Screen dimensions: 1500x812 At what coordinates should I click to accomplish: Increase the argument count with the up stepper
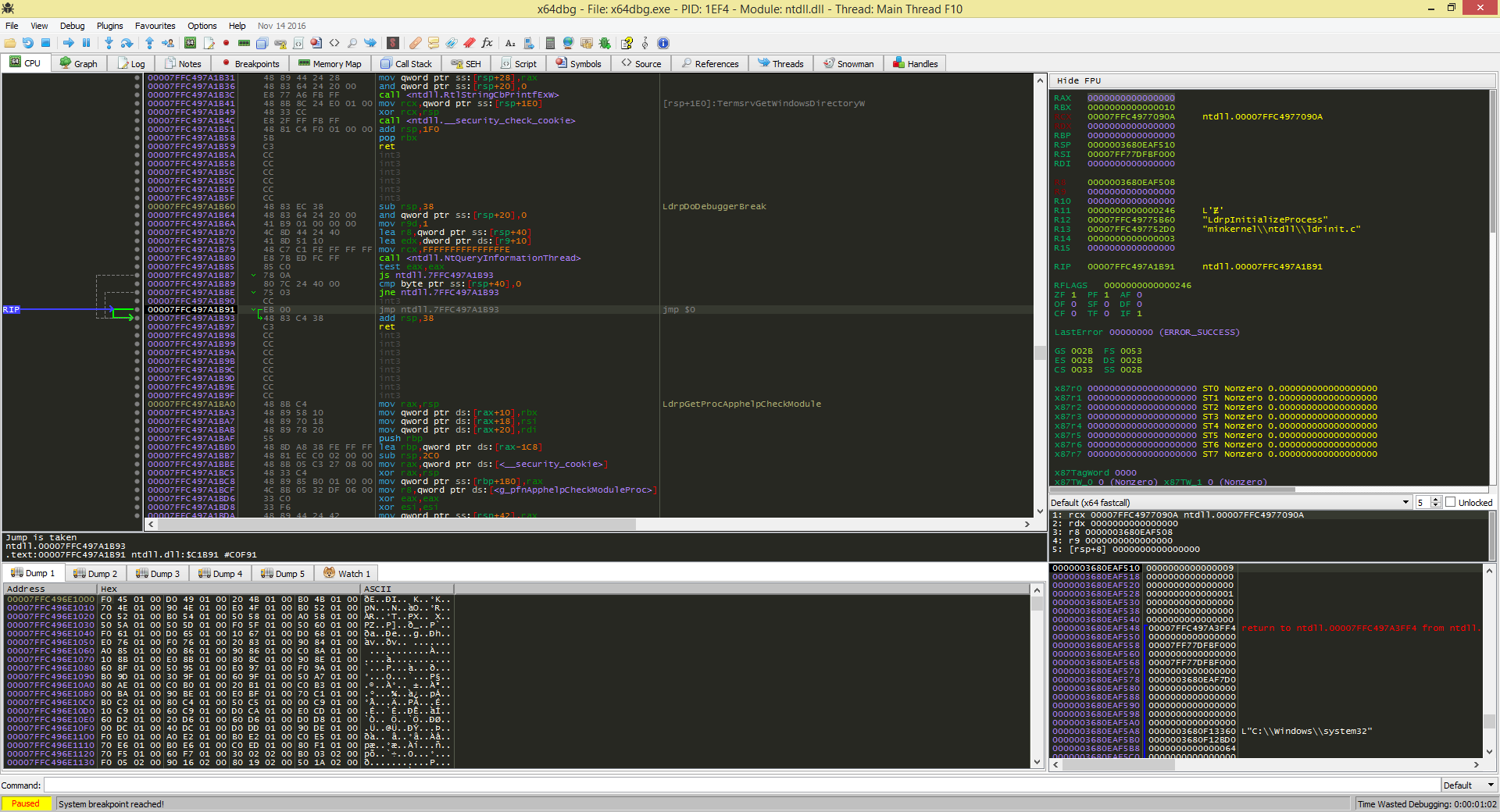tap(1437, 500)
